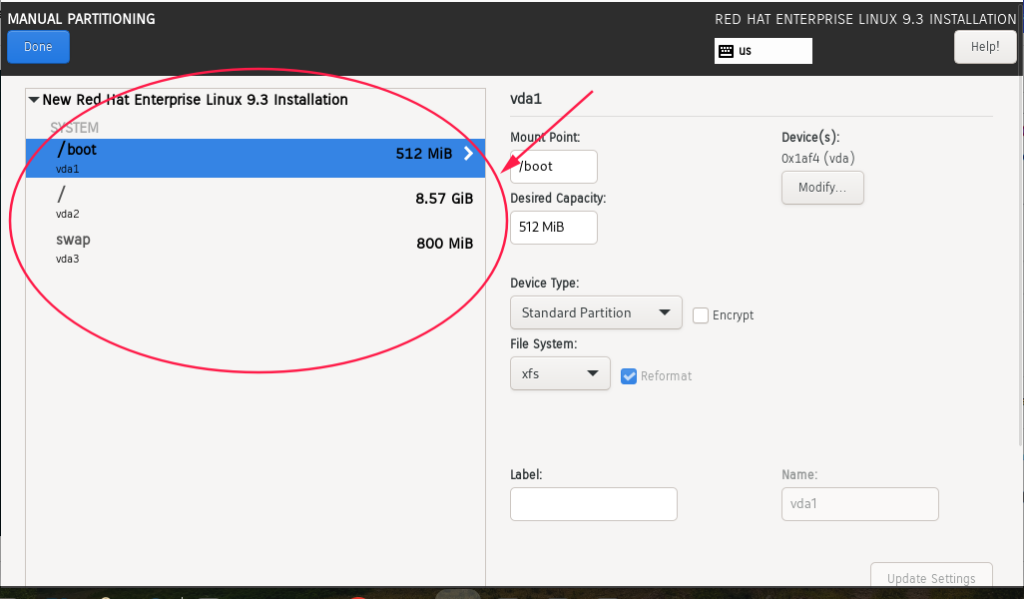
Task: Click the Done button
Action: coord(37,46)
